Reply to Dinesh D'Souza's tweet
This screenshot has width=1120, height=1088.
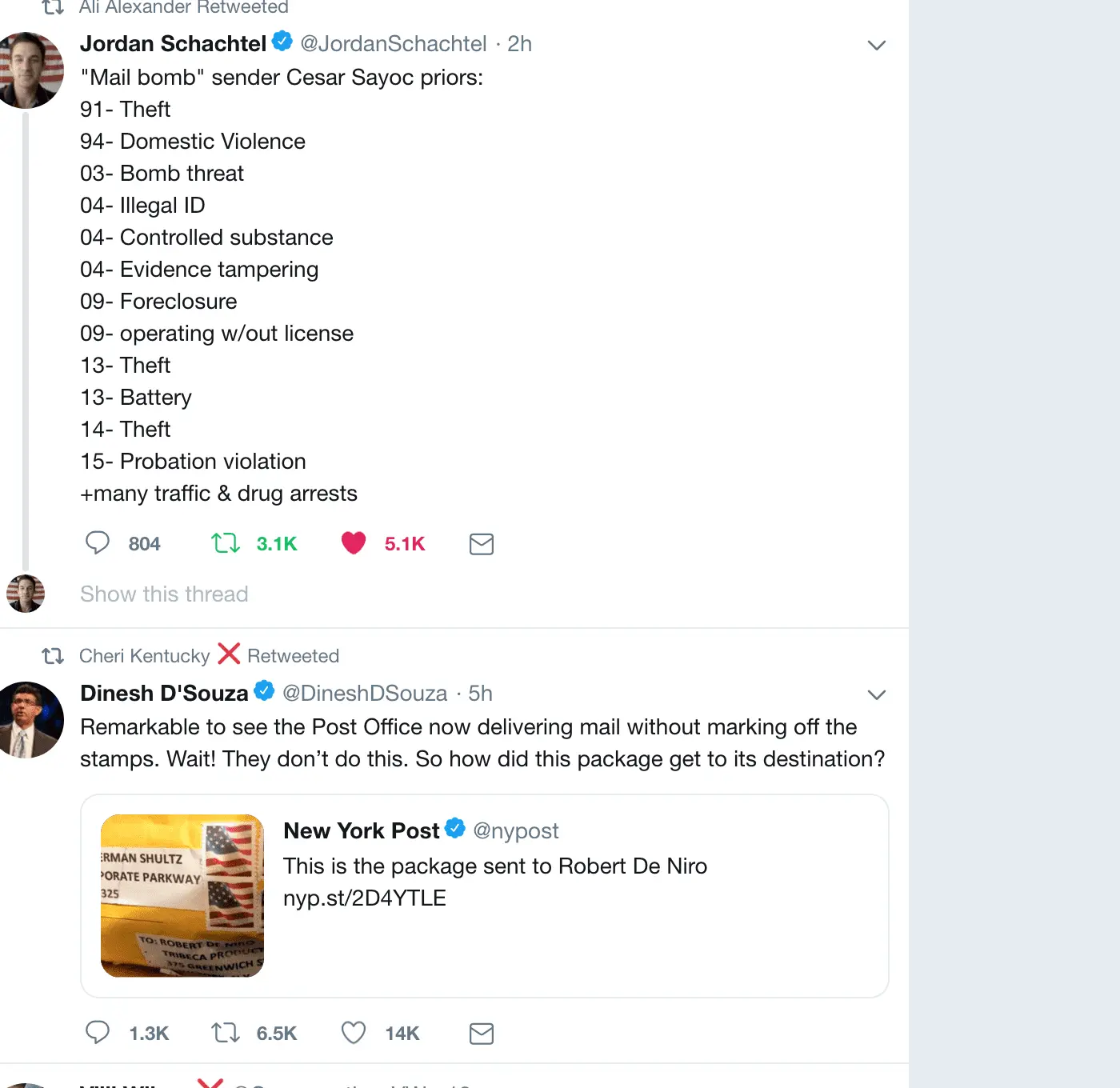pyautogui.click(x=98, y=1033)
